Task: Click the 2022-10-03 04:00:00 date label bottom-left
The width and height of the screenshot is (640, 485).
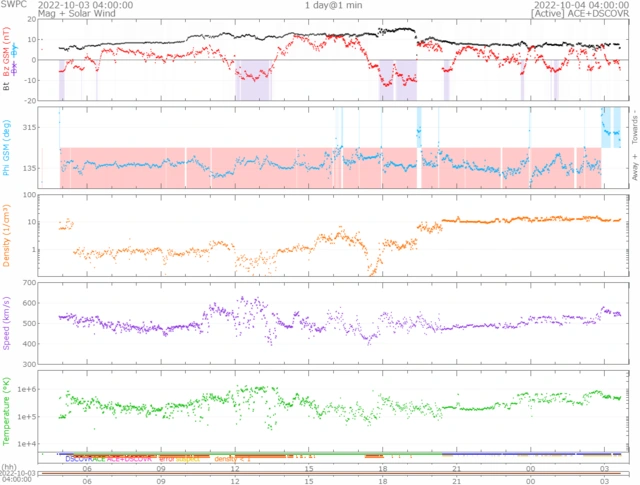Action: click(20, 475)
